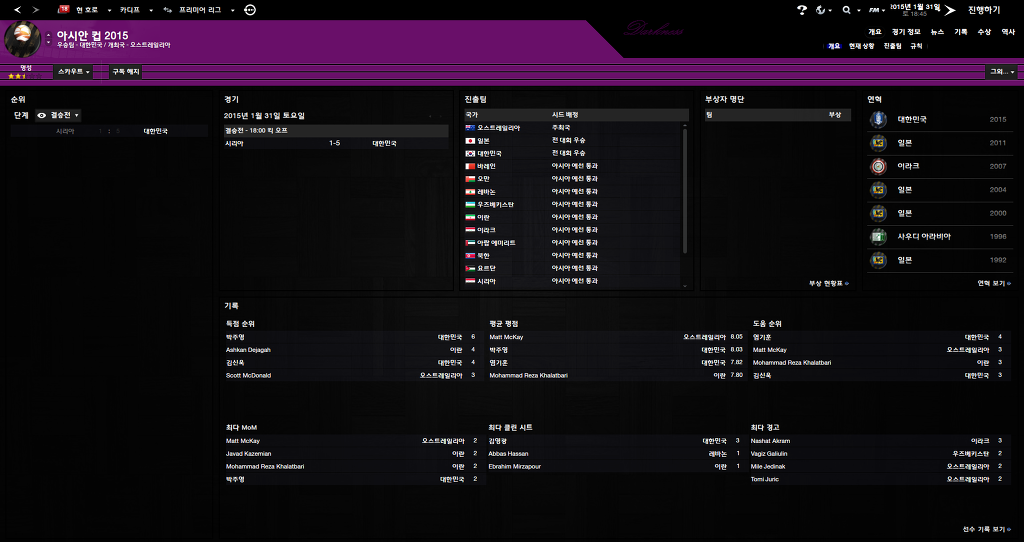Click the transfer arrows icon beside 프리미어 리그
This screenshot has height=542, width=1024.
(x=168, y=10)
